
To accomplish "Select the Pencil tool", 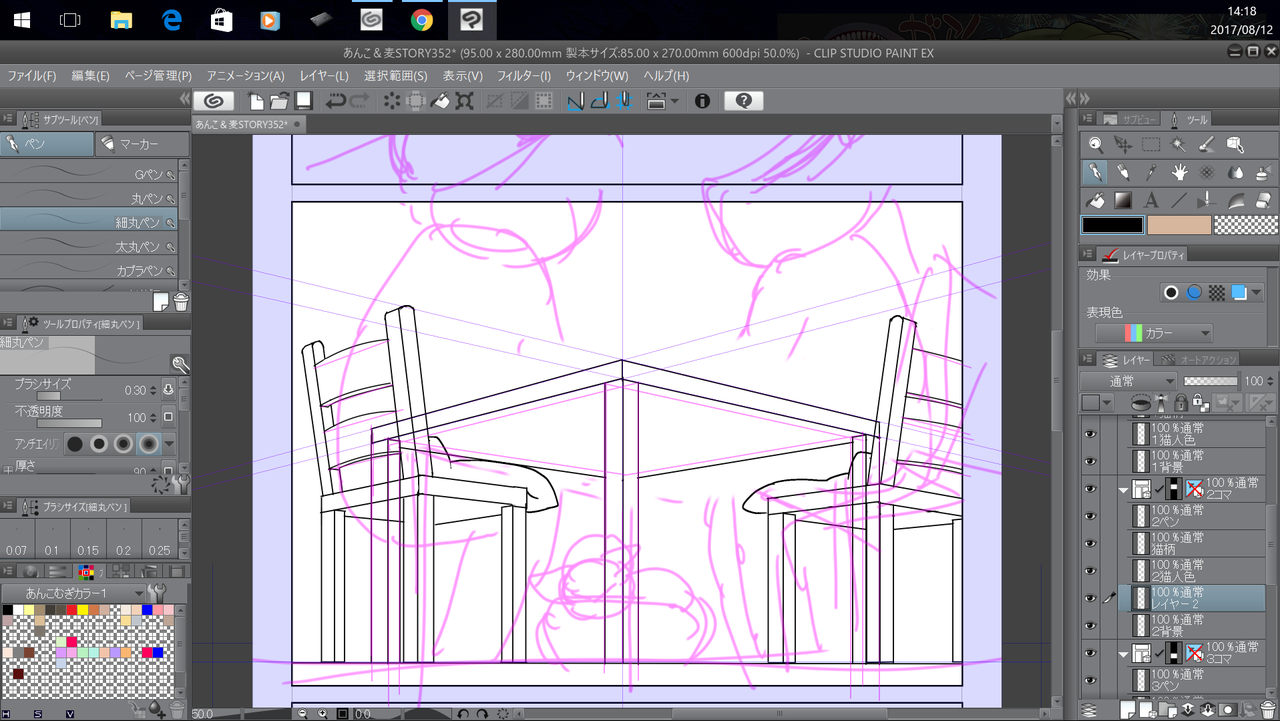I will (x=1124, y=172).
